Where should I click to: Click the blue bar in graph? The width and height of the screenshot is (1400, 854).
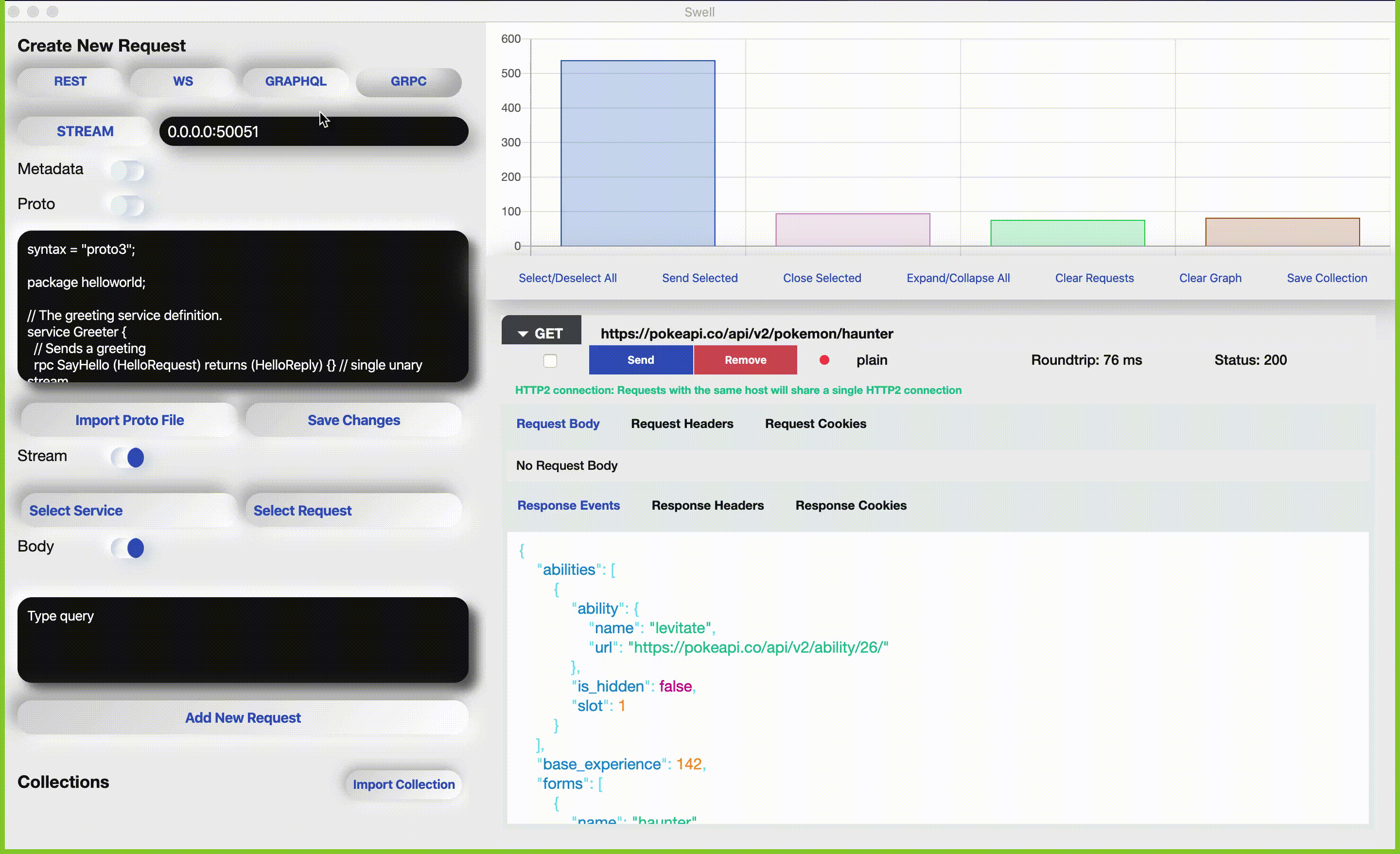pyautogui.click(x=637, y=154)
